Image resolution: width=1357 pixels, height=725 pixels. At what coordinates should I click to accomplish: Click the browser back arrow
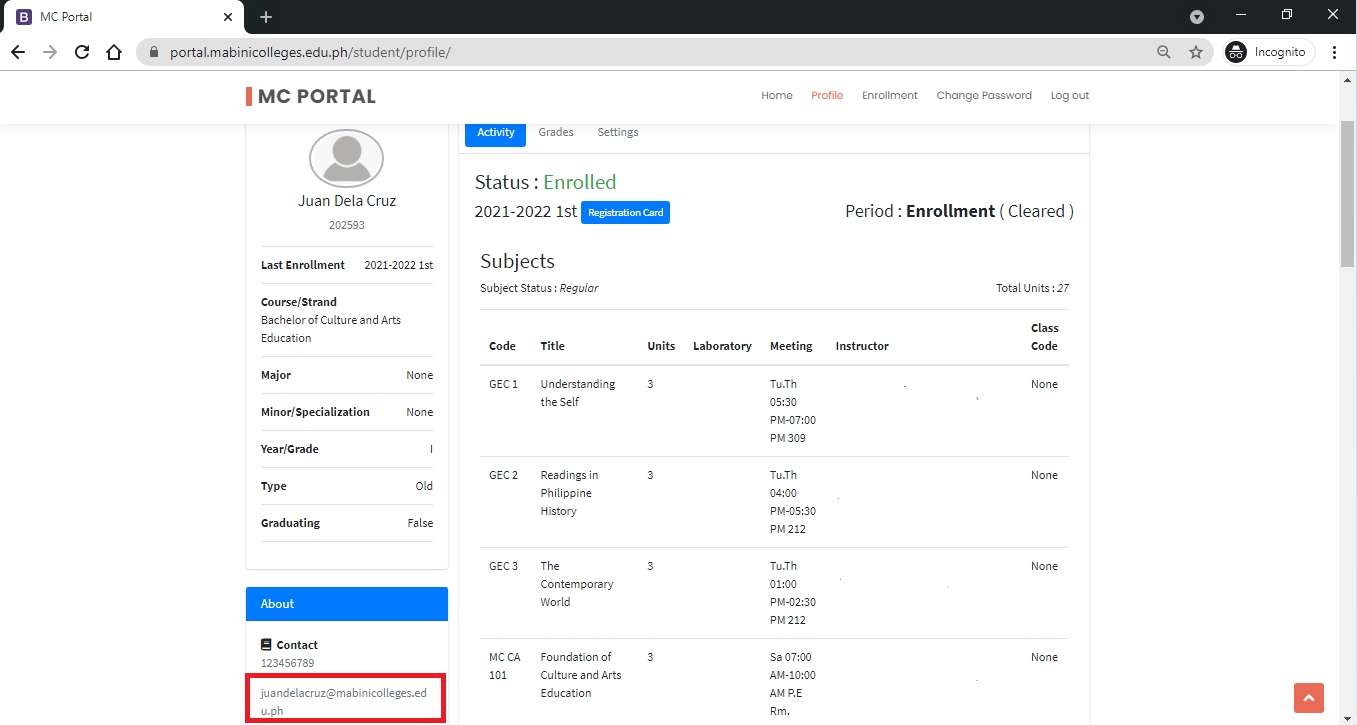(18, 52)
